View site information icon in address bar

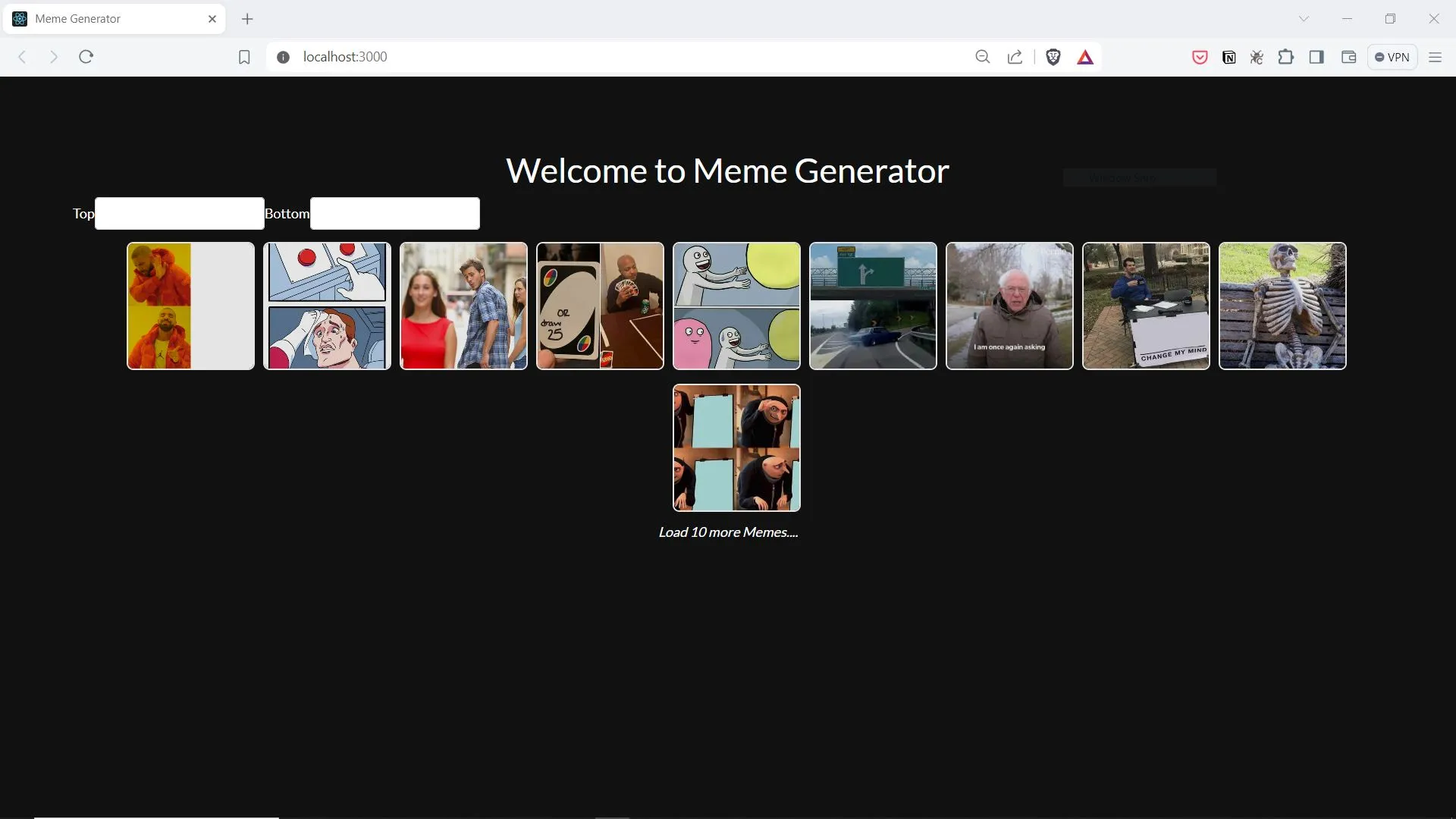click(284, 57)
